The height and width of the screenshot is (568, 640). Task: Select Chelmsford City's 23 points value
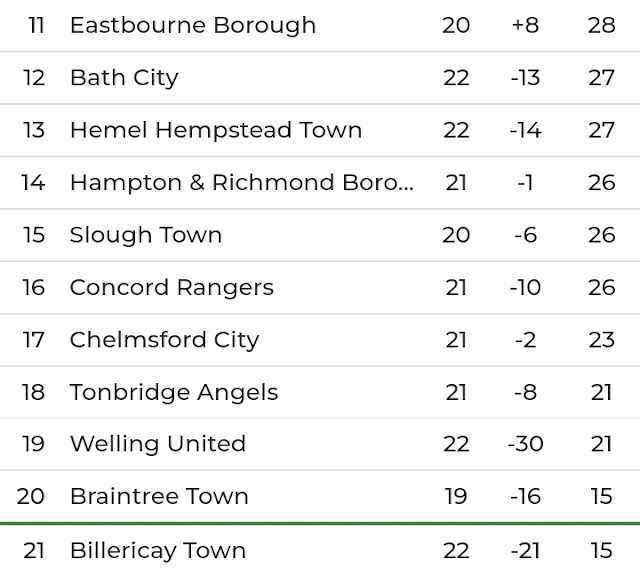(601, 340)
